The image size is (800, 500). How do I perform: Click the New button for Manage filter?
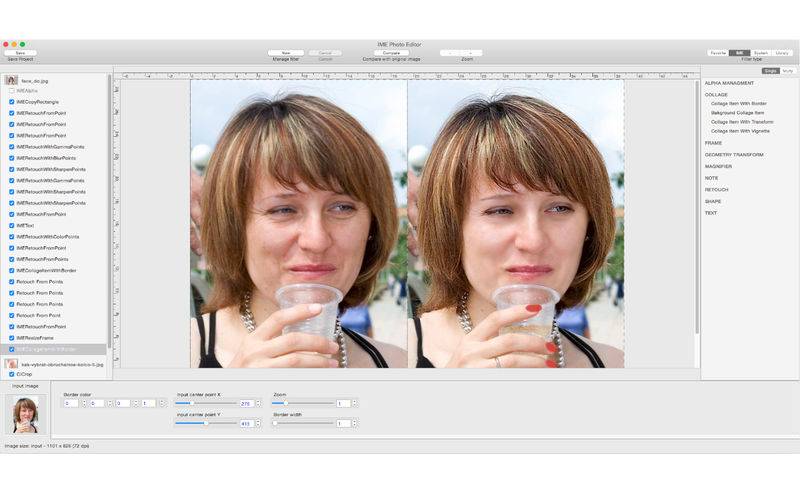[286, 53]
